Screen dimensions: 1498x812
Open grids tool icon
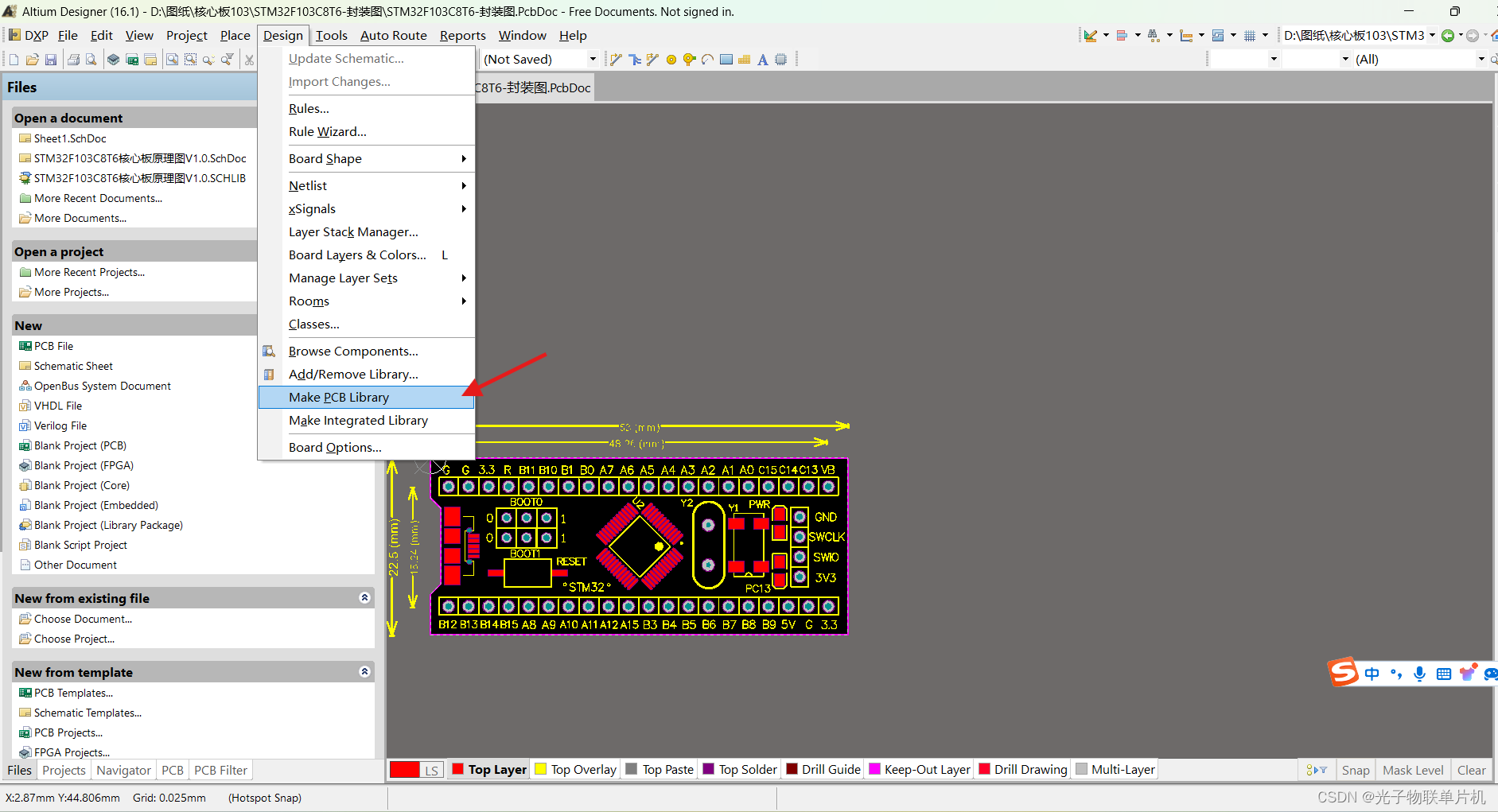pyautogui.click(x=1250, y=36)
